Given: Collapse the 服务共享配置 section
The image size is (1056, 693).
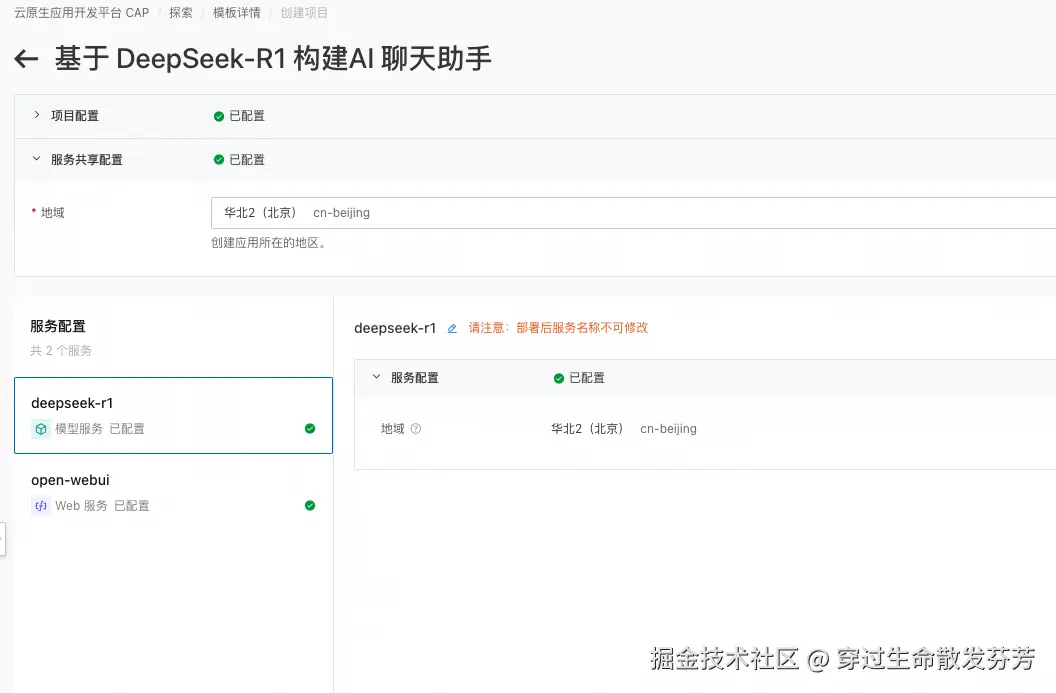Looking at the screenshot, I should point(37,160).
